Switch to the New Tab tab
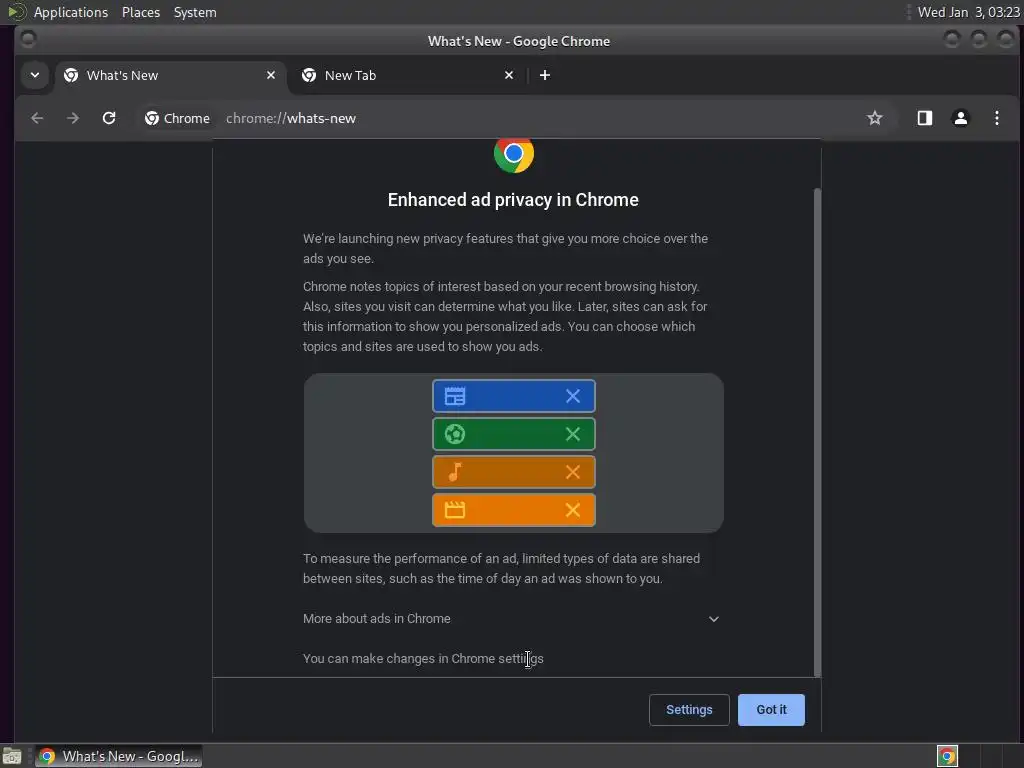1024x768 pixels. pyautogui.click(x=409, y=75)
